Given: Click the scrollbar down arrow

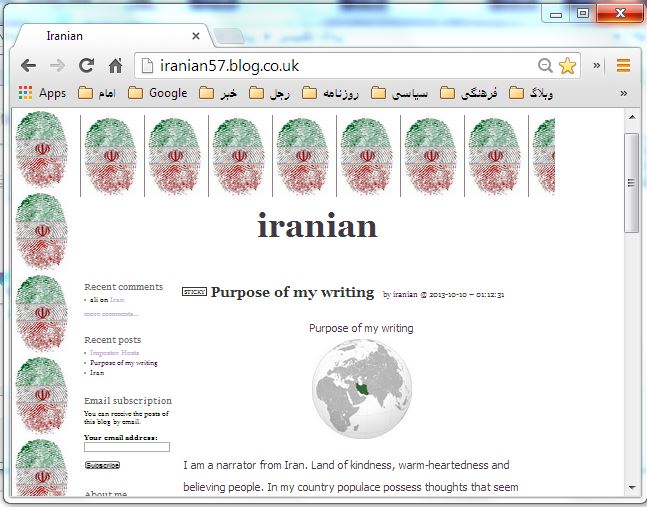Looking at the screenshot, I should pos(632,488).
